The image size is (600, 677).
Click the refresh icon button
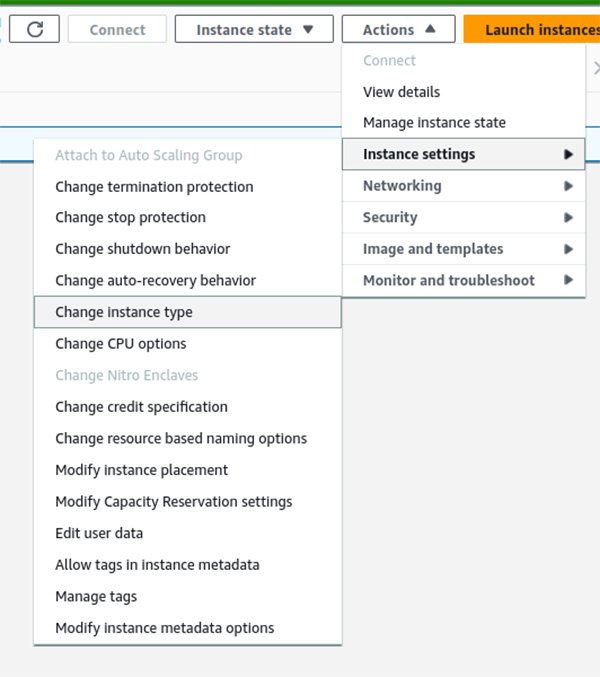(x=35, y=29)
